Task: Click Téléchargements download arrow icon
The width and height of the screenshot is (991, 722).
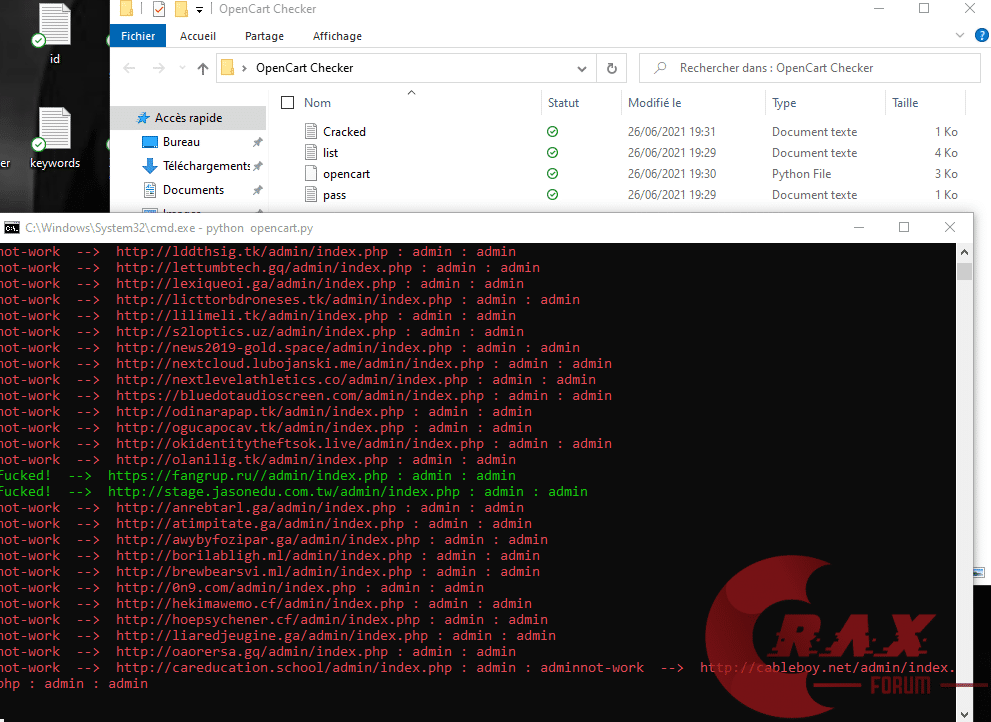Action: 150,166
